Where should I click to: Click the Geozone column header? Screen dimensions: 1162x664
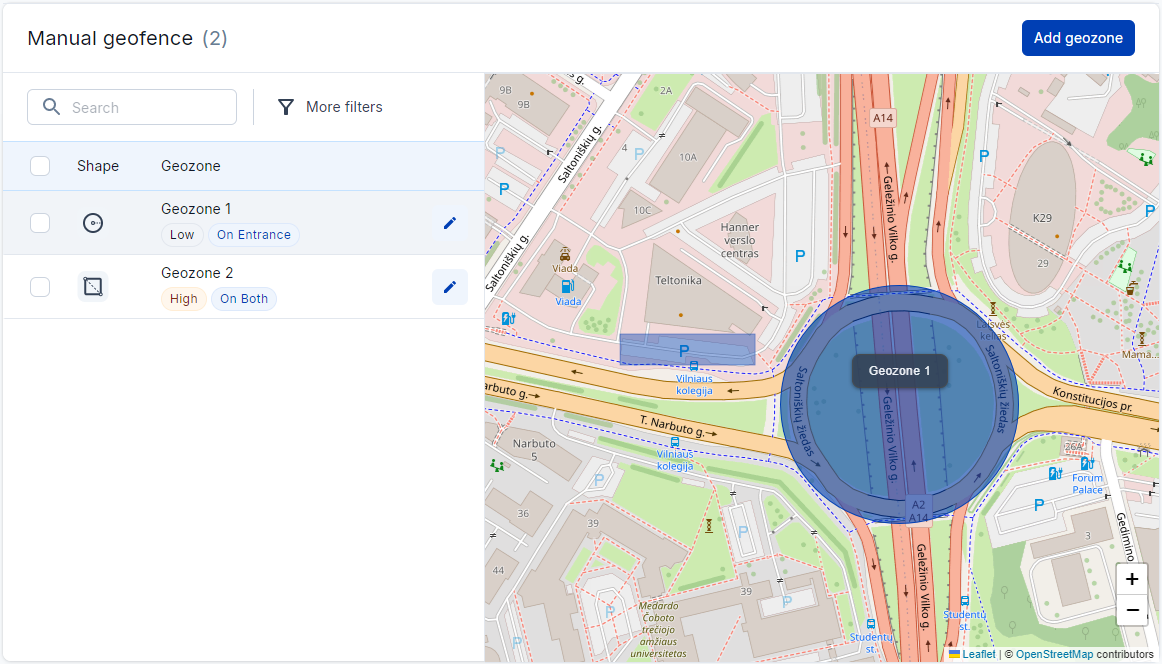tap(191, 166)
